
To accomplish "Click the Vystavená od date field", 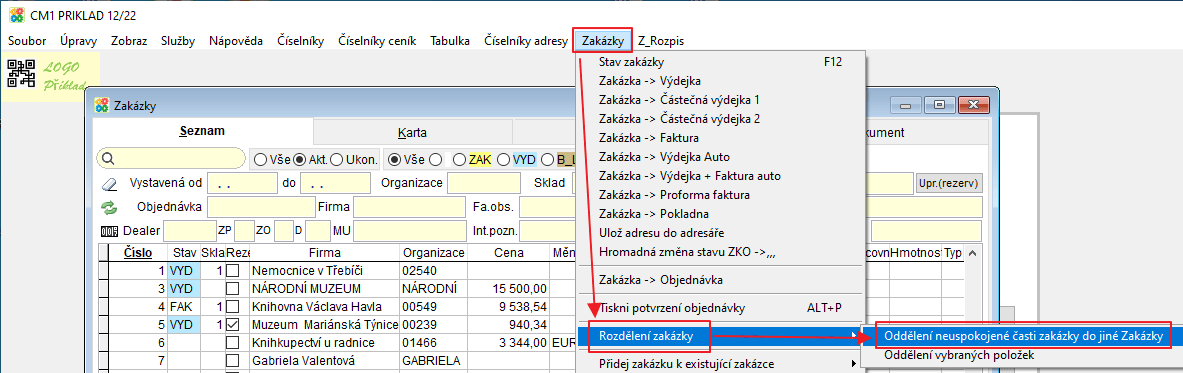I will coord(242,183).
